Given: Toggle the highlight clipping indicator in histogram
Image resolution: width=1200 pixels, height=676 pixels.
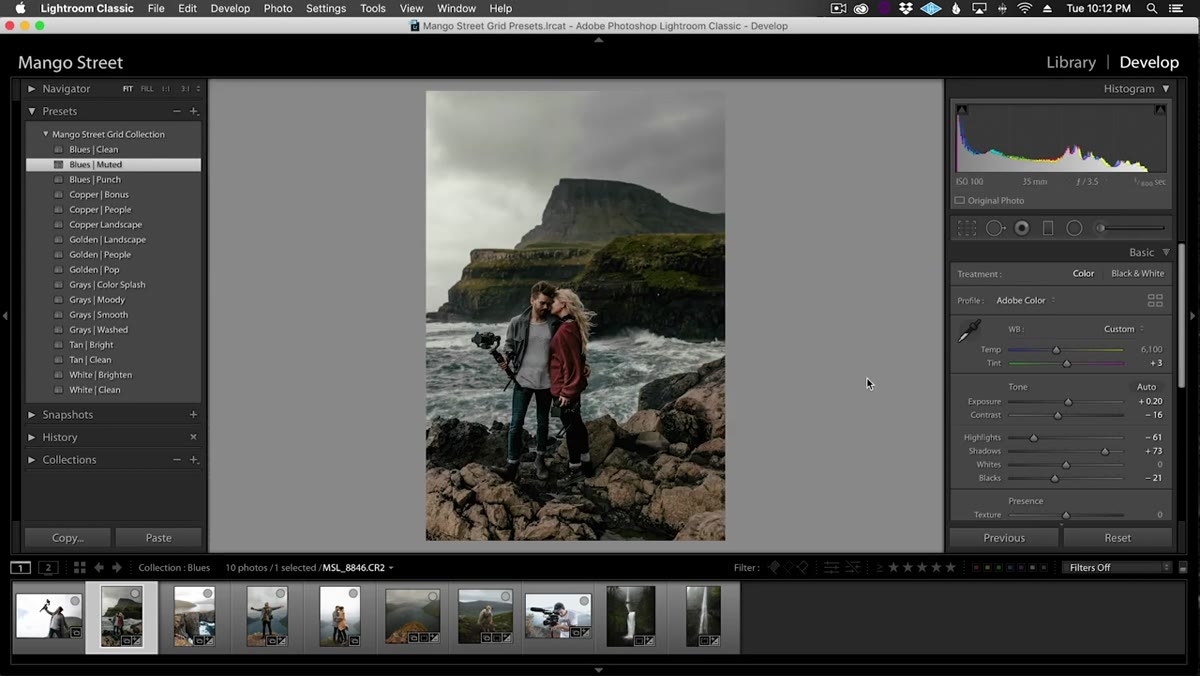Looking at the screenshot, I should [1161, 110].
